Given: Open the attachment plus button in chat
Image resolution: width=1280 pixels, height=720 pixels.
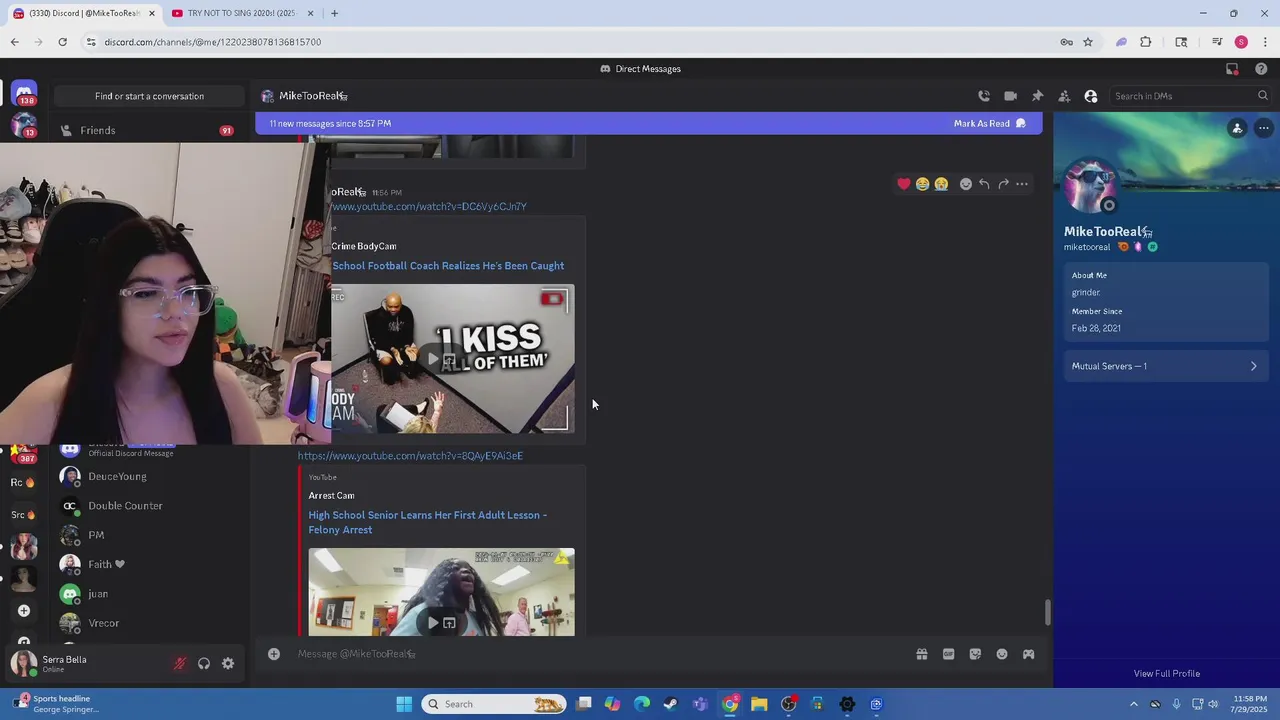Looking at the screenshot, I should pyautogui.click(x=273, y=654).
